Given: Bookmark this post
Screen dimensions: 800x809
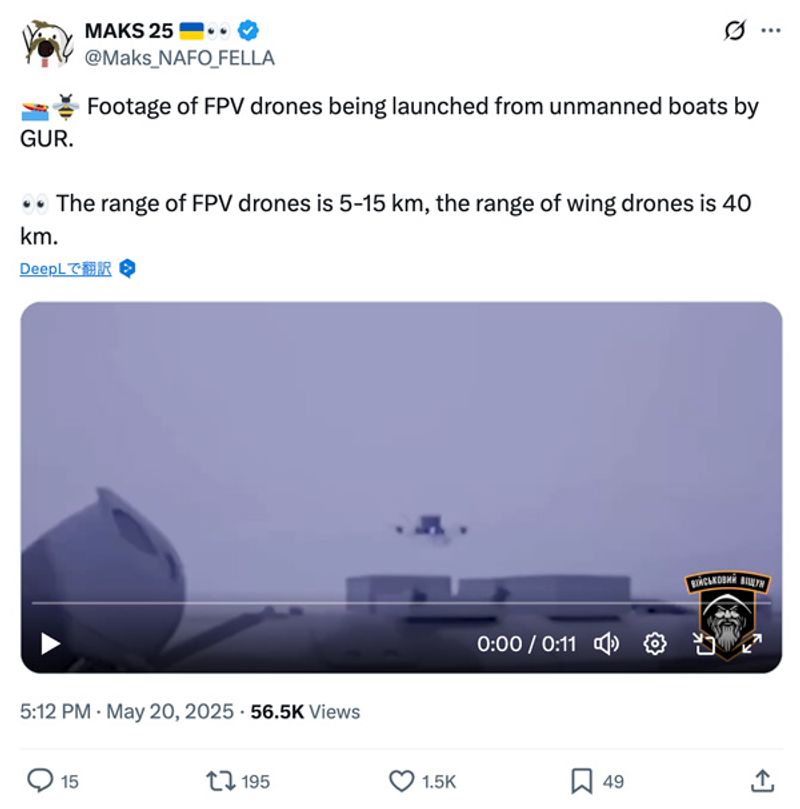Looking at the screenshot, I should click(581, 781).
